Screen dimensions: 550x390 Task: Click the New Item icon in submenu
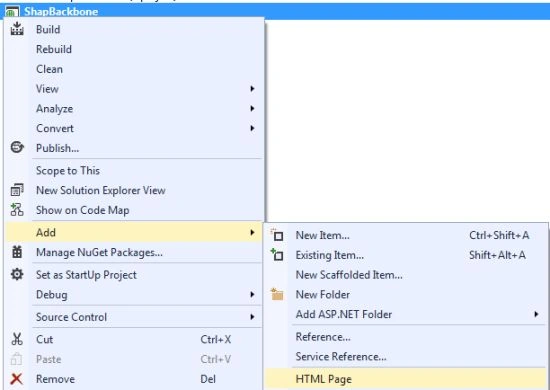[277, 235]
